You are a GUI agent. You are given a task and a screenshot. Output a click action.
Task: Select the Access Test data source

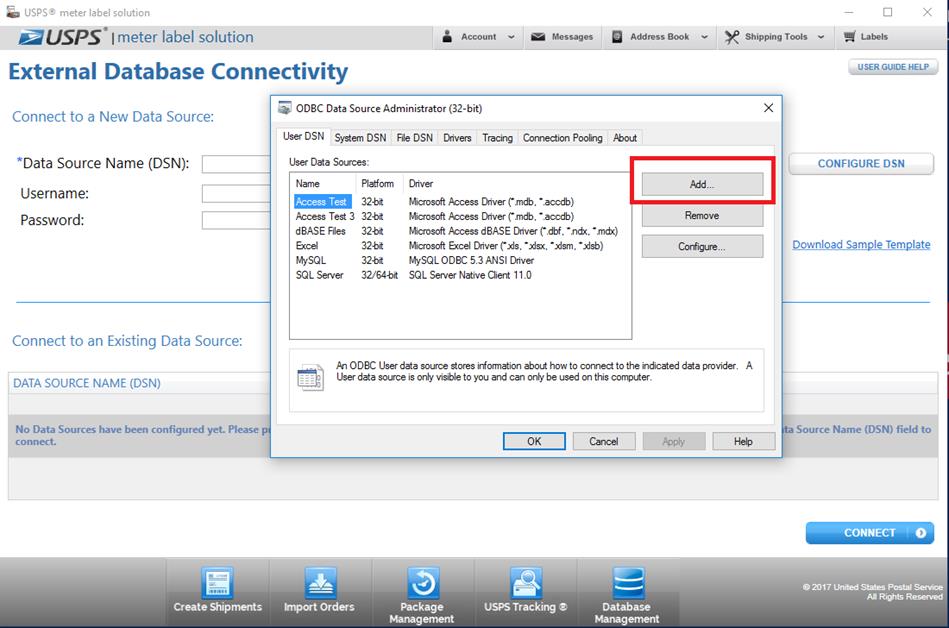point(321,201)
